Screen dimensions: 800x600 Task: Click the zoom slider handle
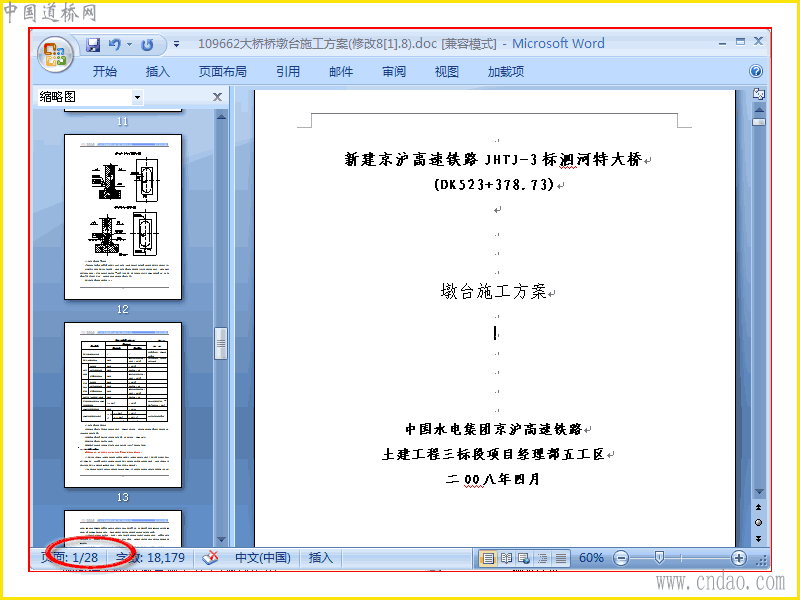click(x=659, y=558)
